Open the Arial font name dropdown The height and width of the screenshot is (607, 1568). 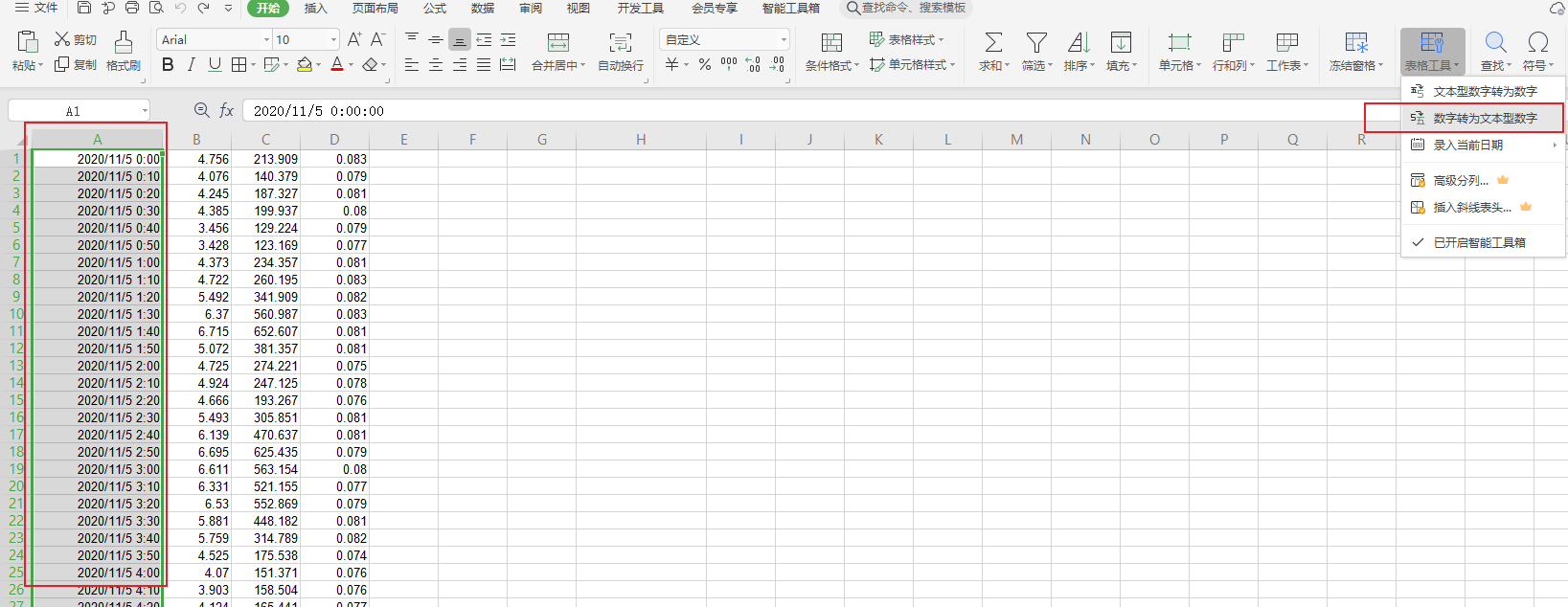[x=266, y=39]
